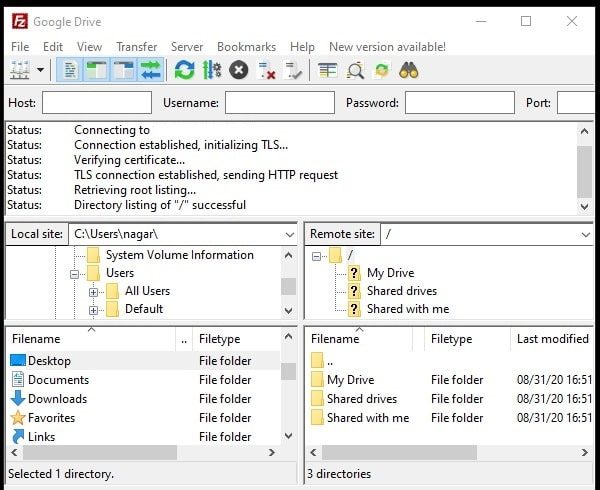This screenshot has width=600, height=490.
Task: Sort remote list by Filetype header
Action: [467, 339]
